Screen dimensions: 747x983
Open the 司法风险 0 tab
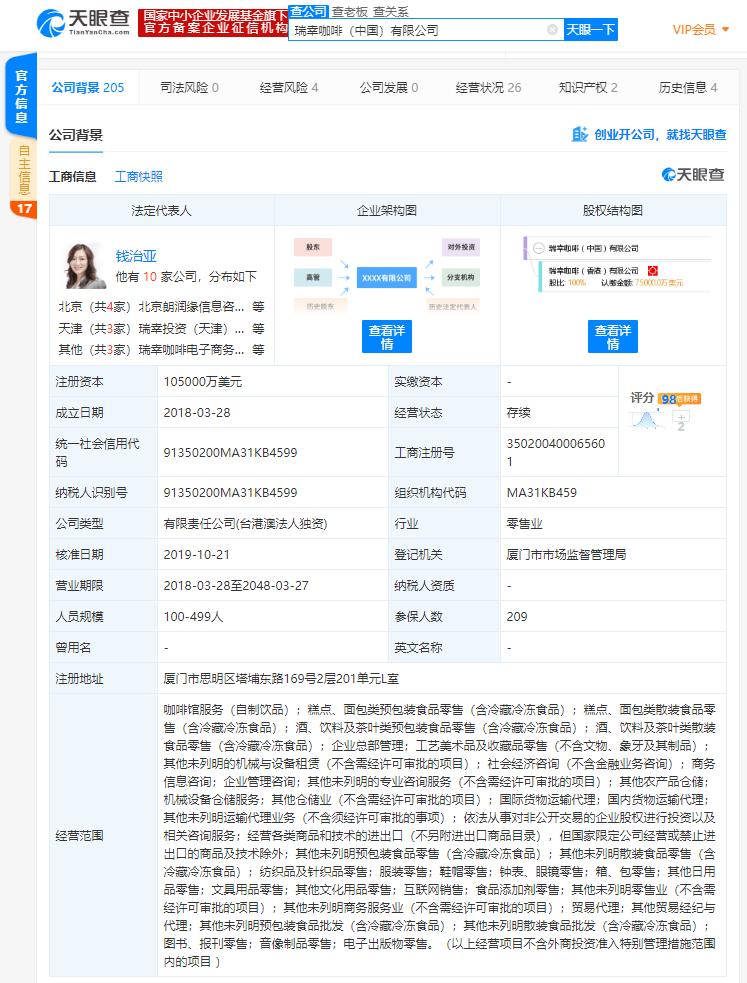[x=189, y=88]
